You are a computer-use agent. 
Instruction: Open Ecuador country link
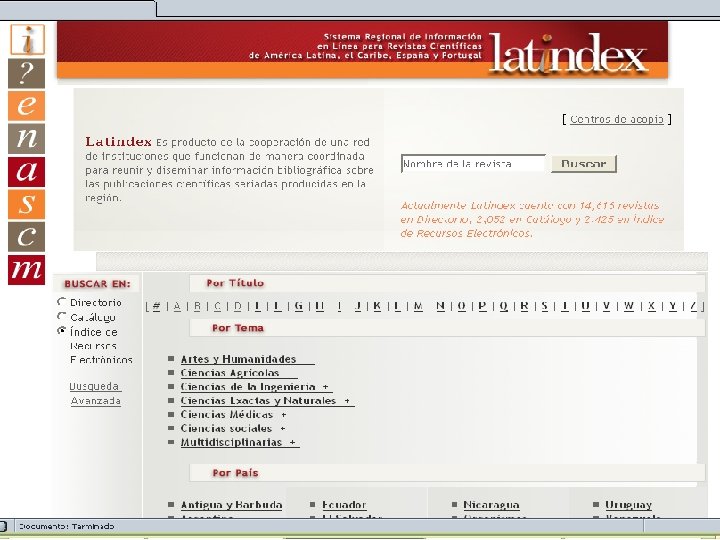(x=344, y=505)
